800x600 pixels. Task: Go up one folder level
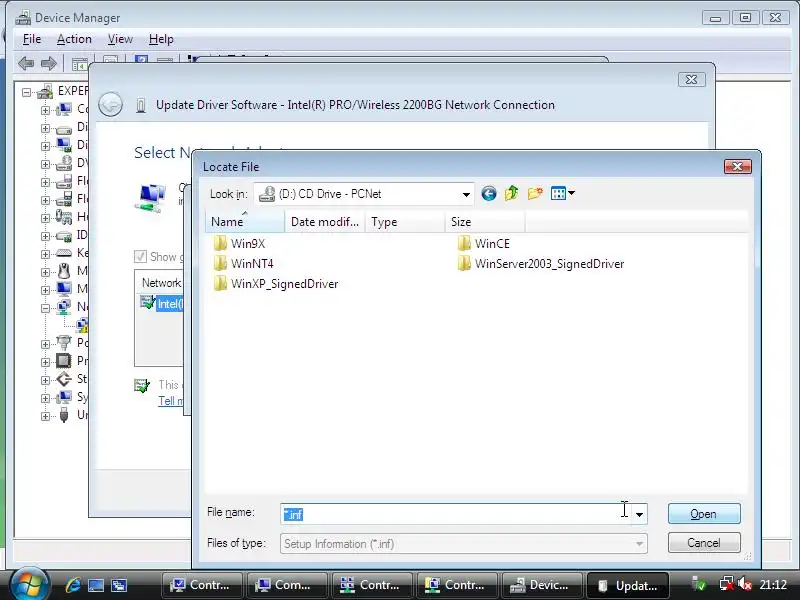pyautogui.click(x=511, y=193)
